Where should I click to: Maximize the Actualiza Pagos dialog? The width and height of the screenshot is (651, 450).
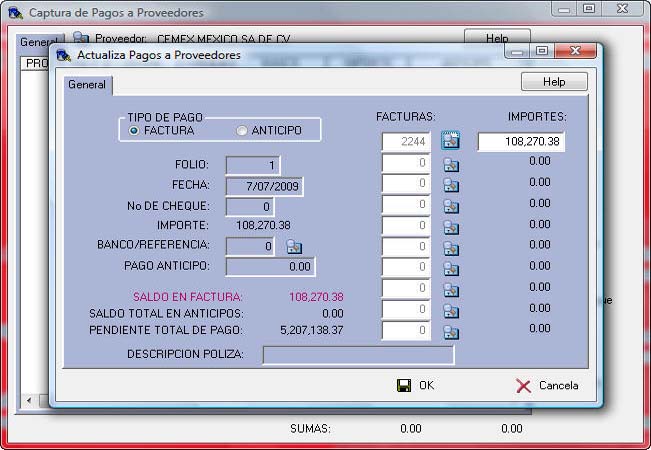pyautogui.click(x=541, y=51)
